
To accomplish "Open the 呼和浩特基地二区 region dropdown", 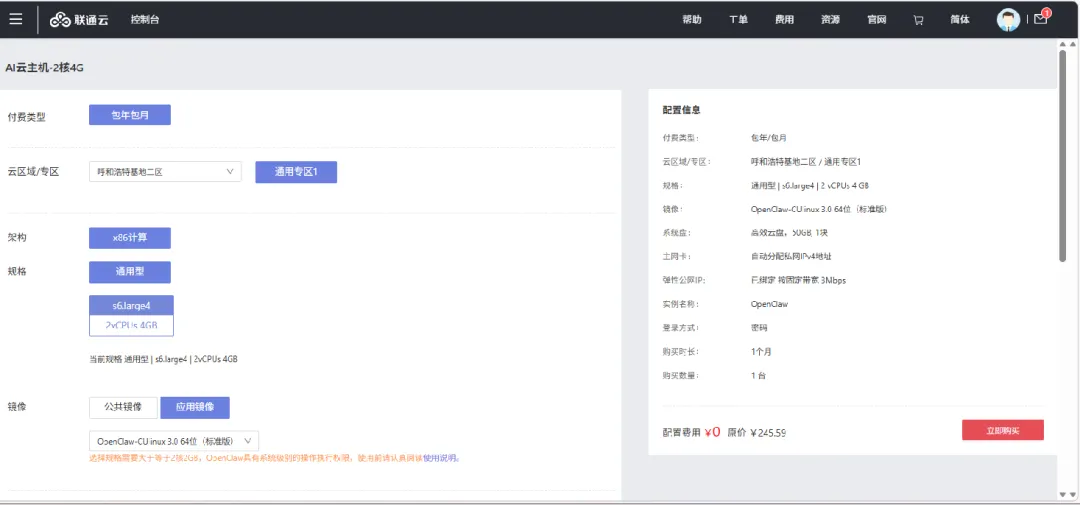I will (165, 172).
